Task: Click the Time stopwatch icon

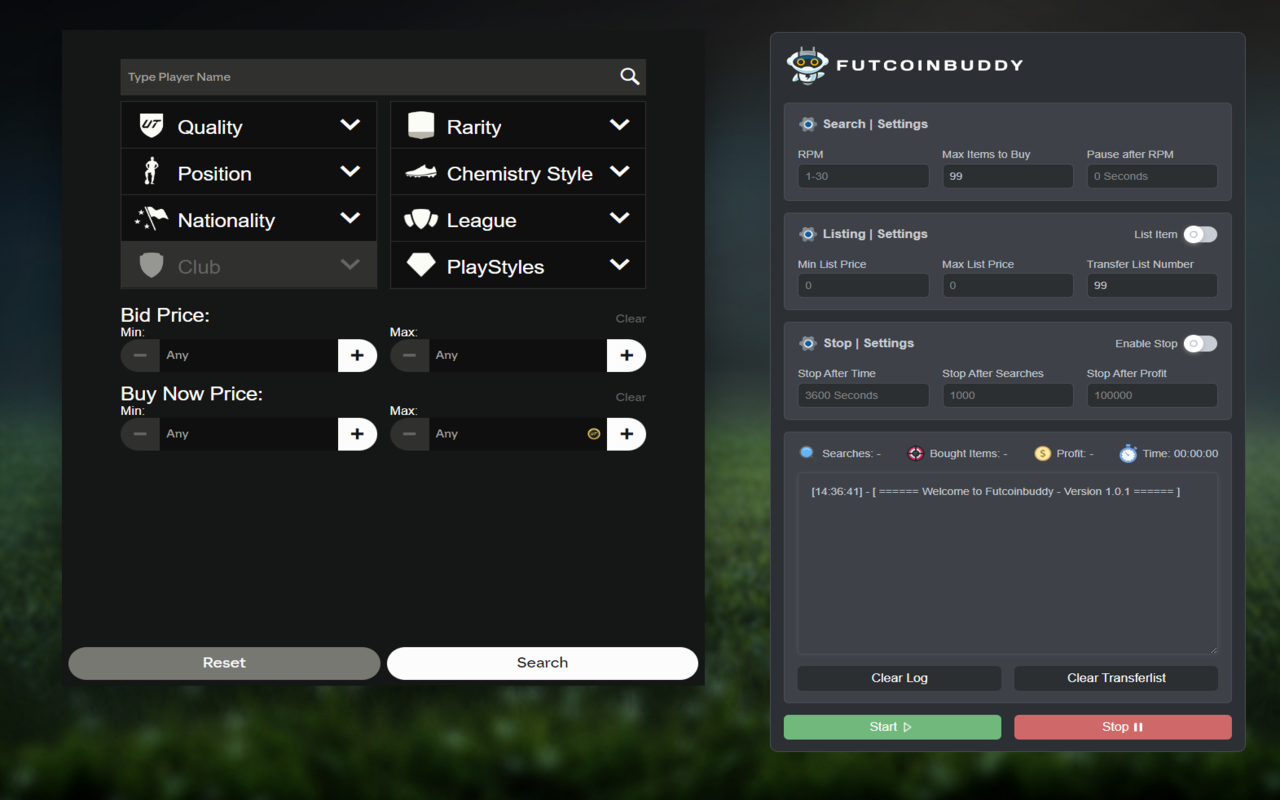Action: point(1128,453)
